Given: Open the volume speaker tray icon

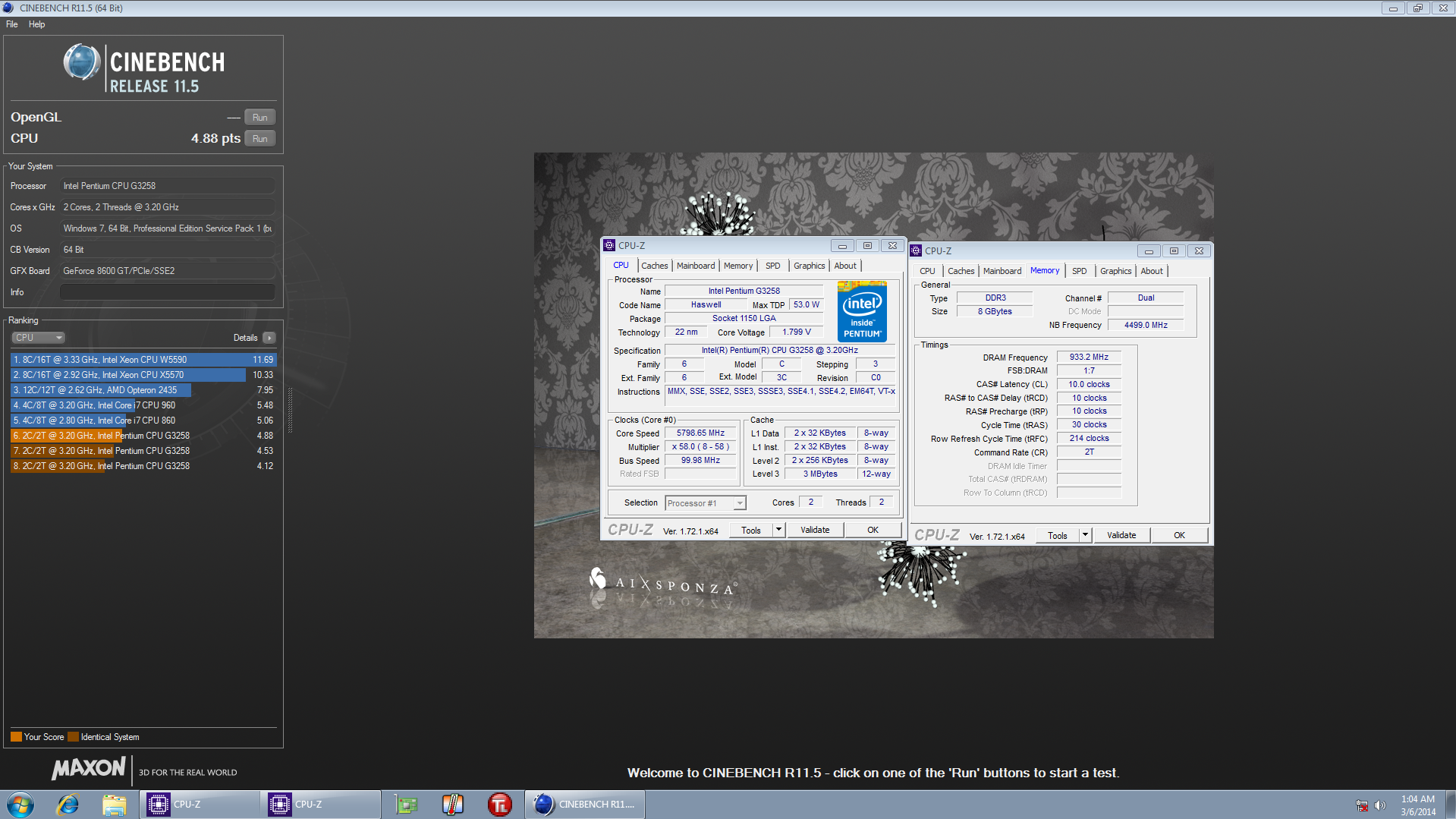Looking at the screenshot, I should [1379, 805].
